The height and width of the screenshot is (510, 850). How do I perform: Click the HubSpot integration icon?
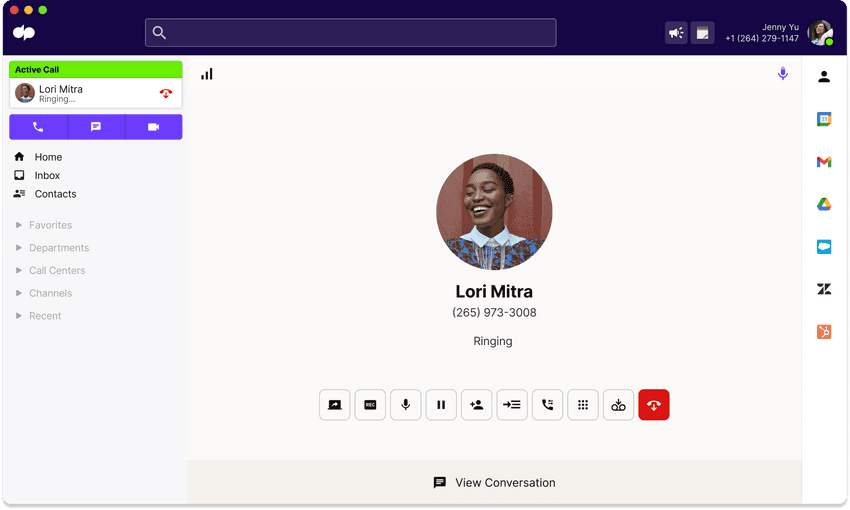[x=824, y=332]
